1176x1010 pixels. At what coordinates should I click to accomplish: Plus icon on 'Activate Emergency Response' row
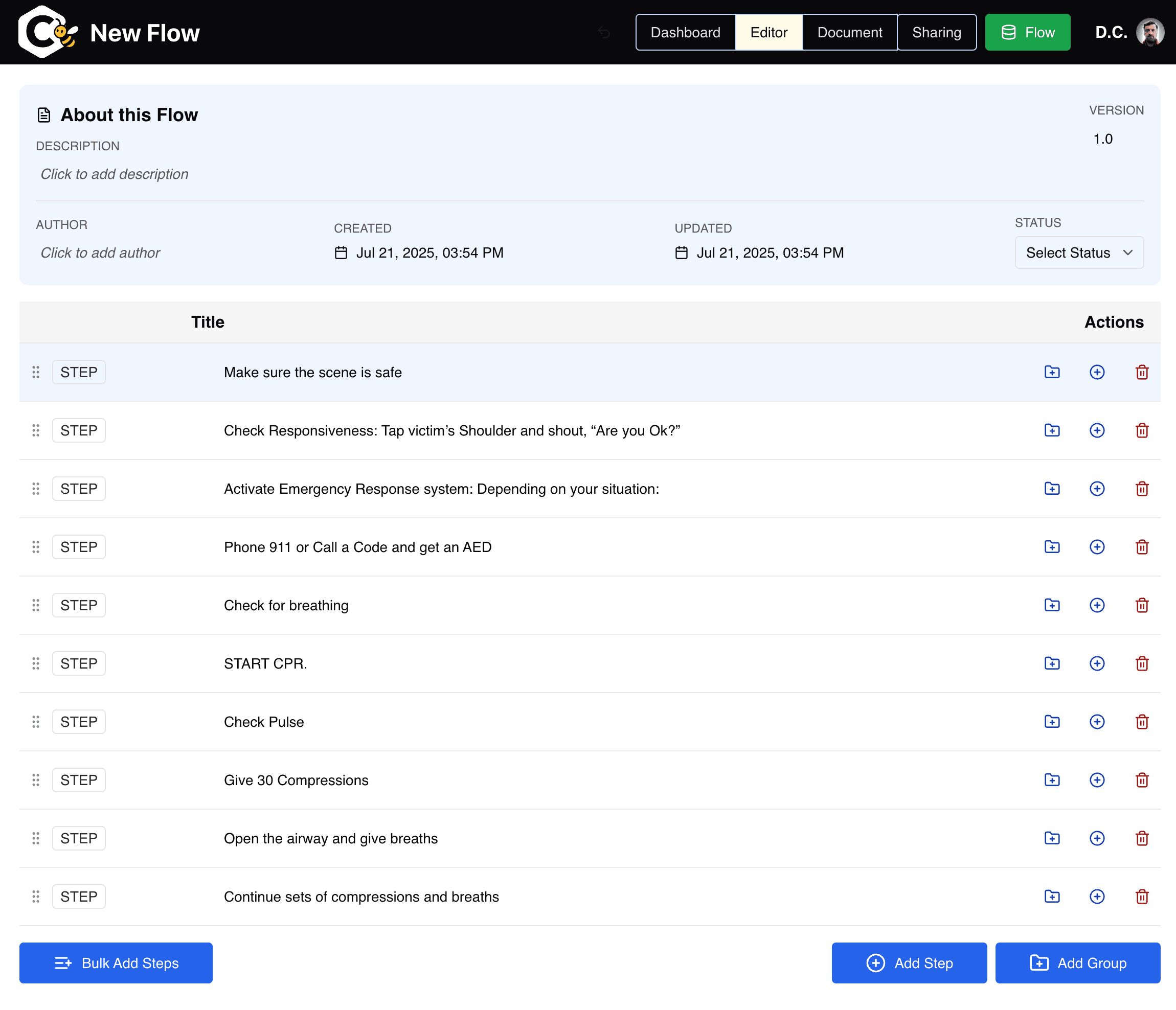click(x=1097, y=489)
